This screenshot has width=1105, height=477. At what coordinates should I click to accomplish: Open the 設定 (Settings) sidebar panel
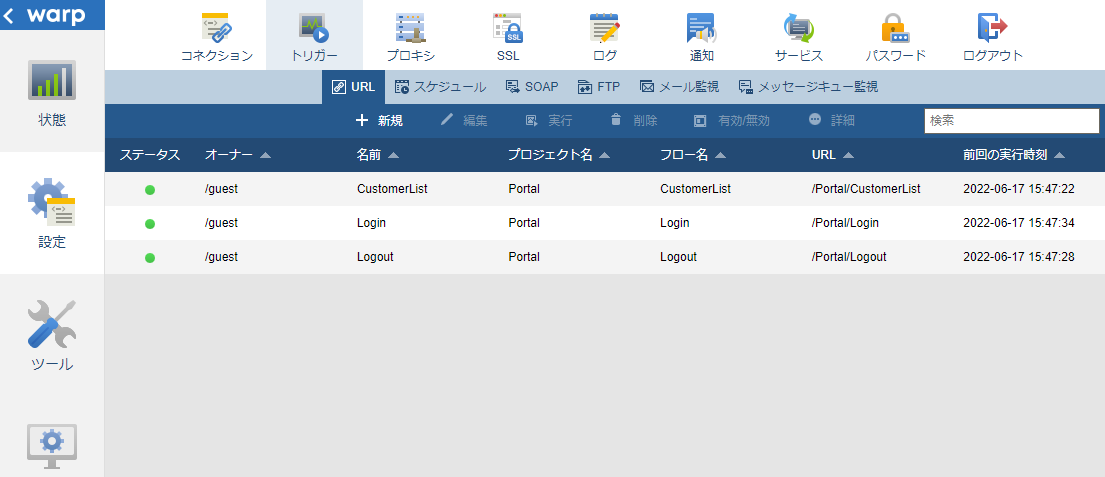[52, 213]
